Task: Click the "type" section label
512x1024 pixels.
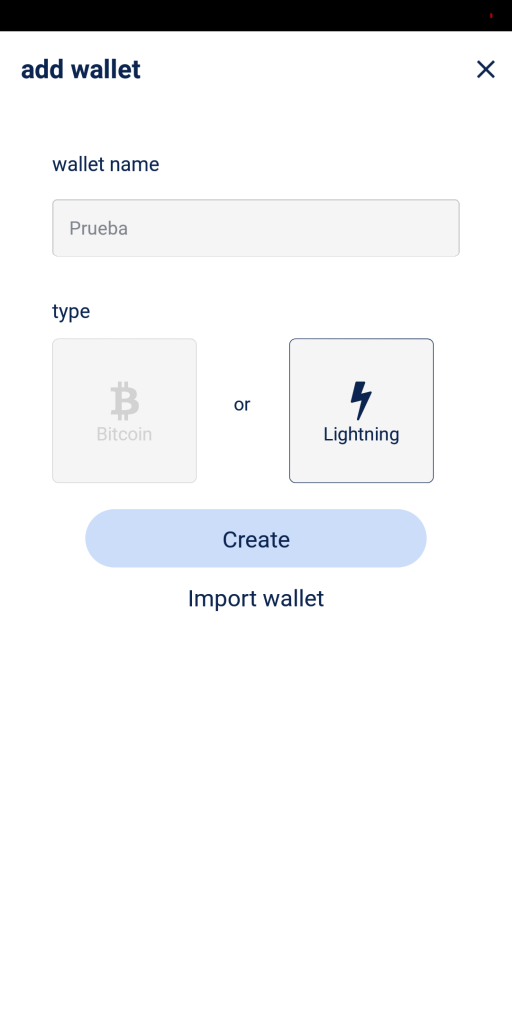Action: point(71,312)
